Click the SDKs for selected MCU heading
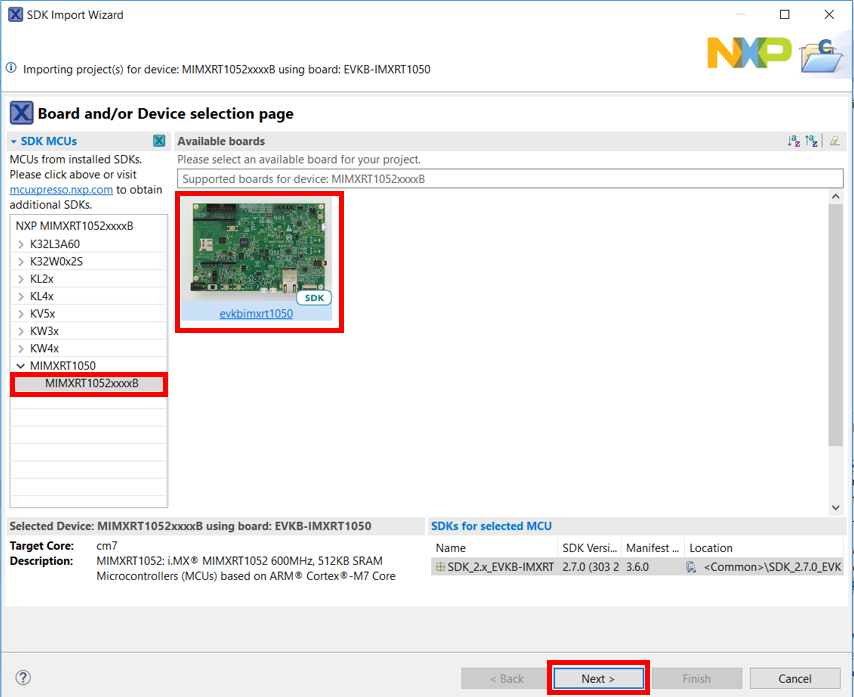 (x=491, y=526)
